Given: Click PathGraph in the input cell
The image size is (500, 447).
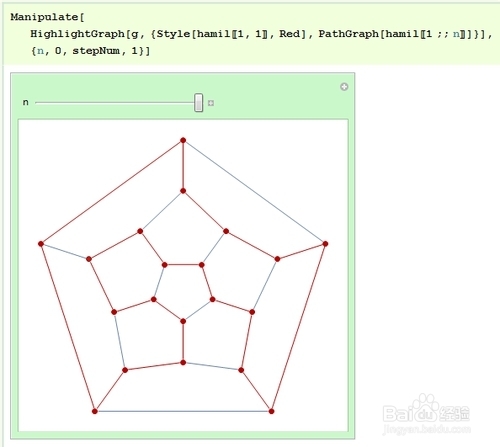Looking at the screenshot, I should coord(349,34).
